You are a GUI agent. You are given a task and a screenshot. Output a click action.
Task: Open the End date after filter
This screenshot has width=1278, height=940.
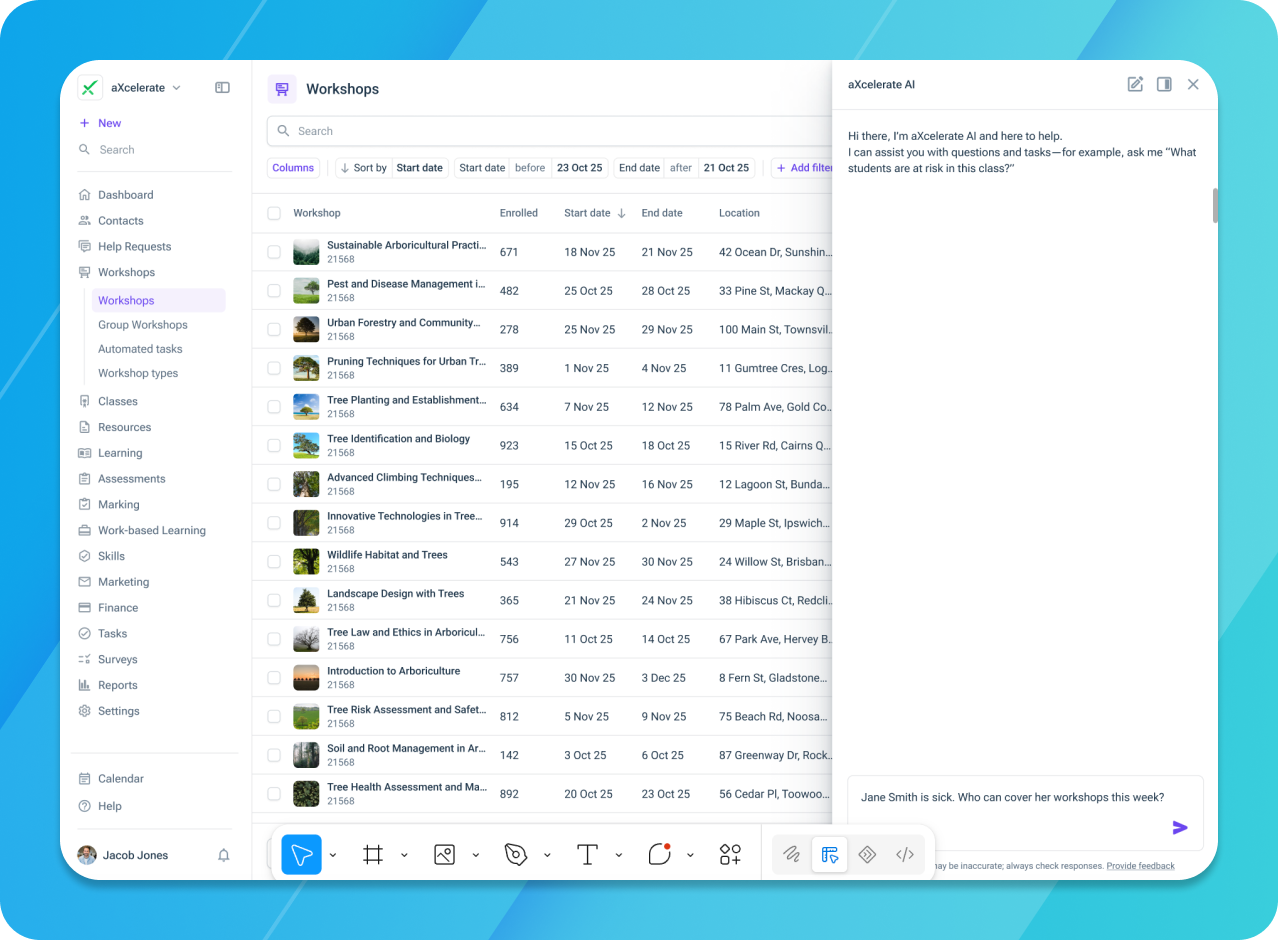684,168
